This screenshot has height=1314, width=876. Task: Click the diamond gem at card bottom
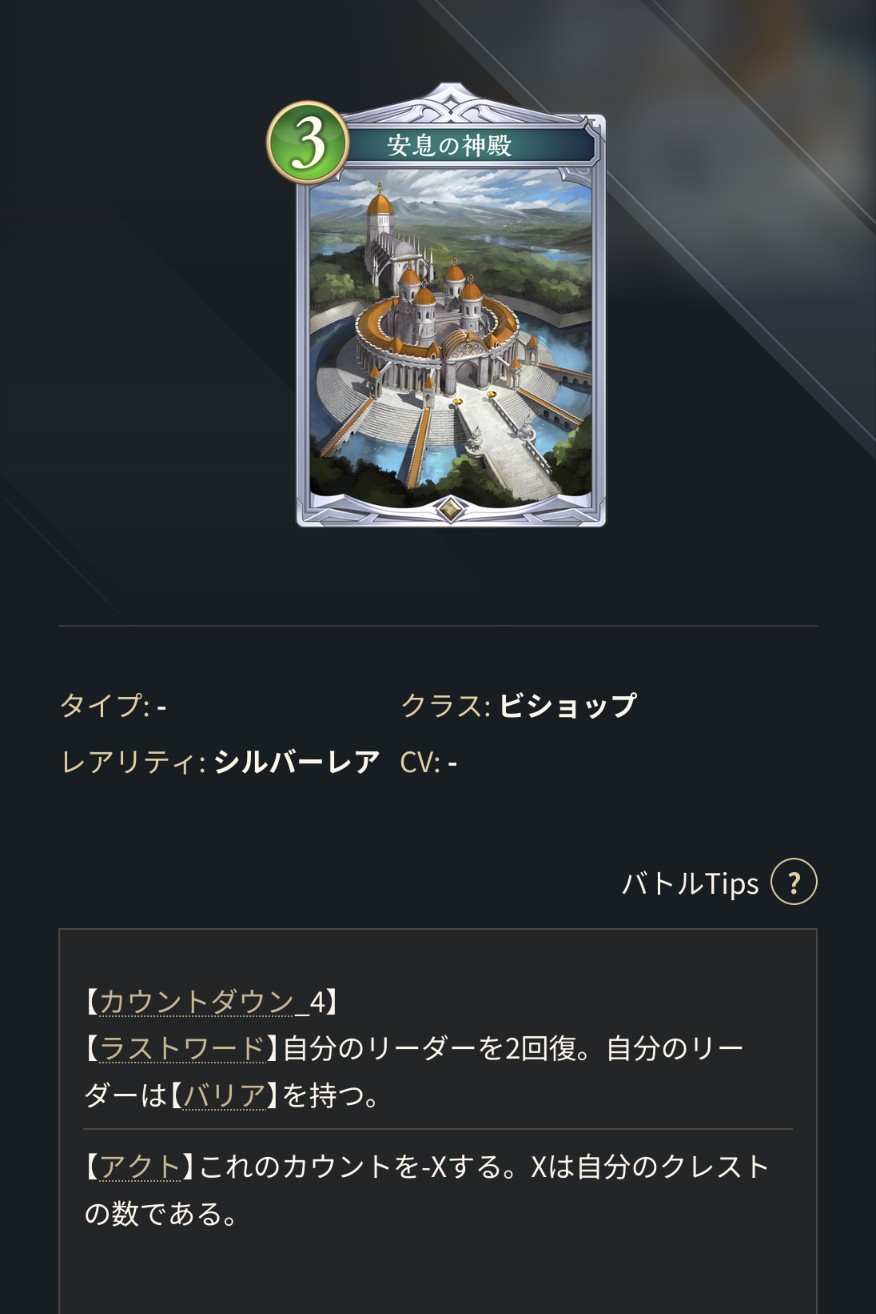tap(452, 508)
